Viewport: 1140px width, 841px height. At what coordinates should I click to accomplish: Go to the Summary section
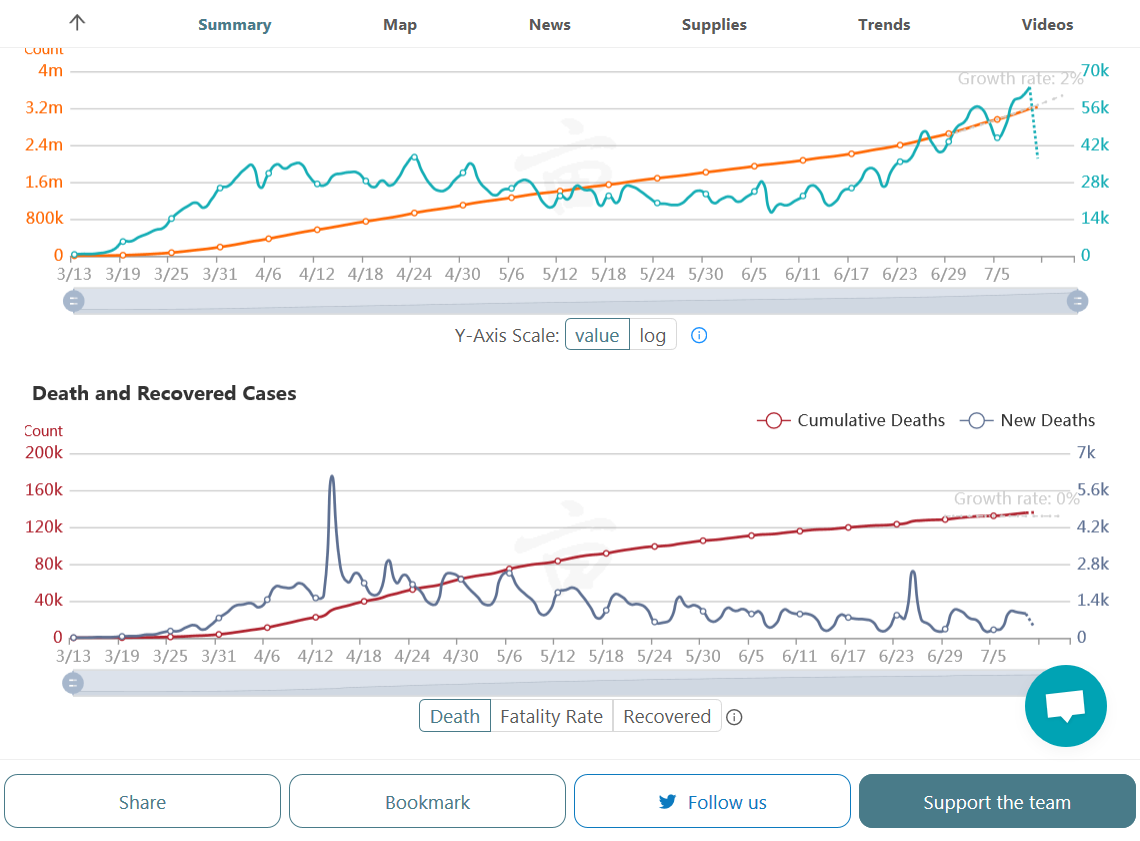pyautogui.click(x=234, y=25)
